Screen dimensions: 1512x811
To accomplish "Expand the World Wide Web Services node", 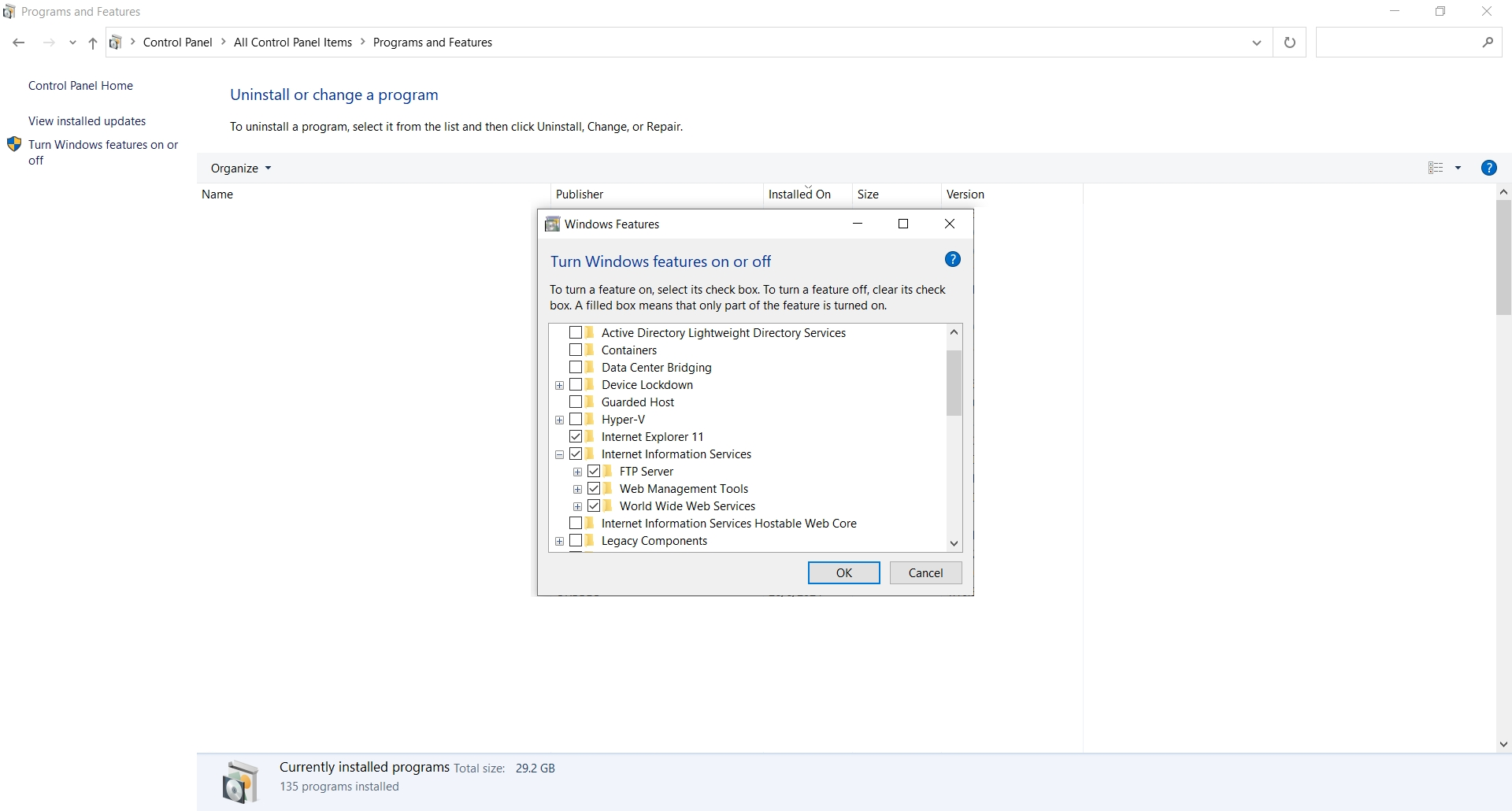I will coord(577,507).
